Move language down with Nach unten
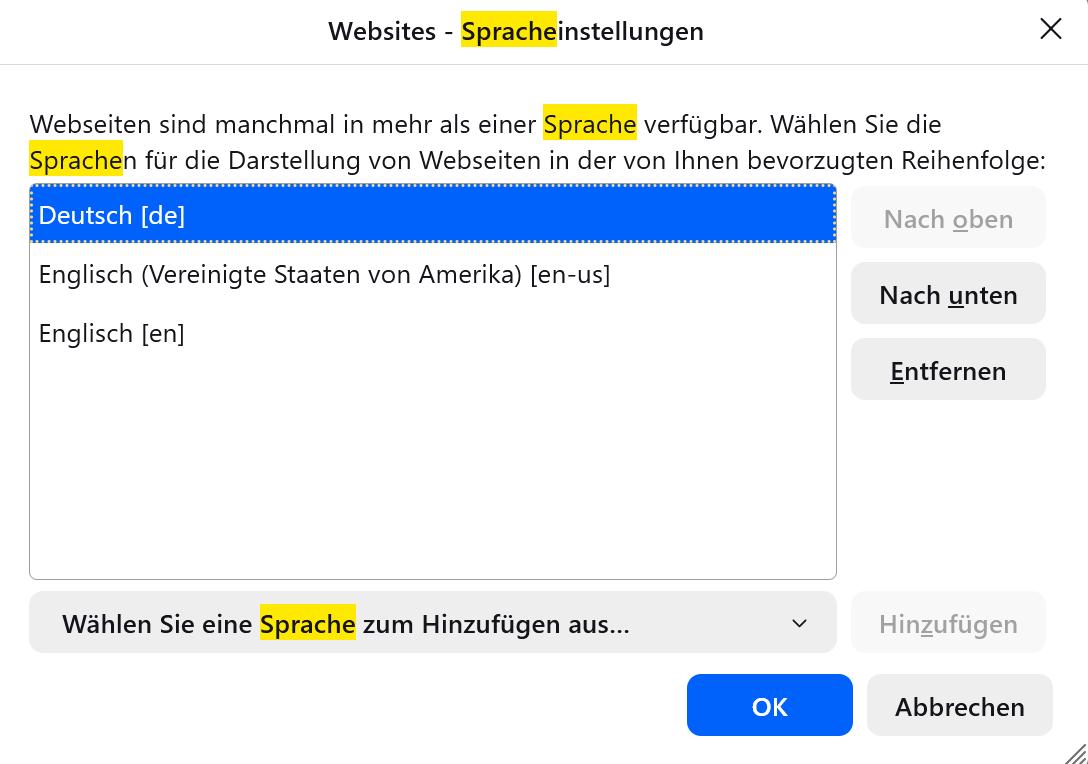The height and width of the screenshot is (764, 1088). [948, 295]
